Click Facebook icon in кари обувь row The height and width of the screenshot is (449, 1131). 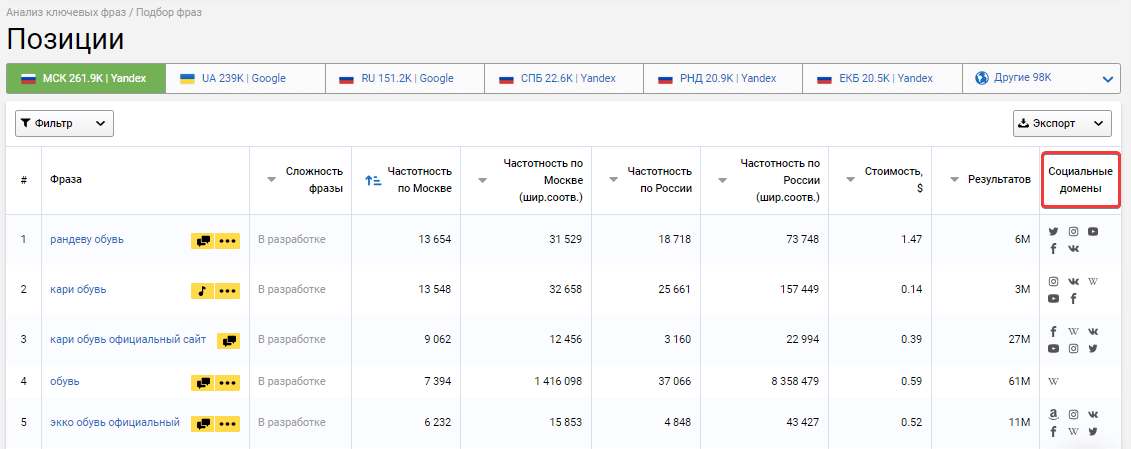[x=1073, y=298]
